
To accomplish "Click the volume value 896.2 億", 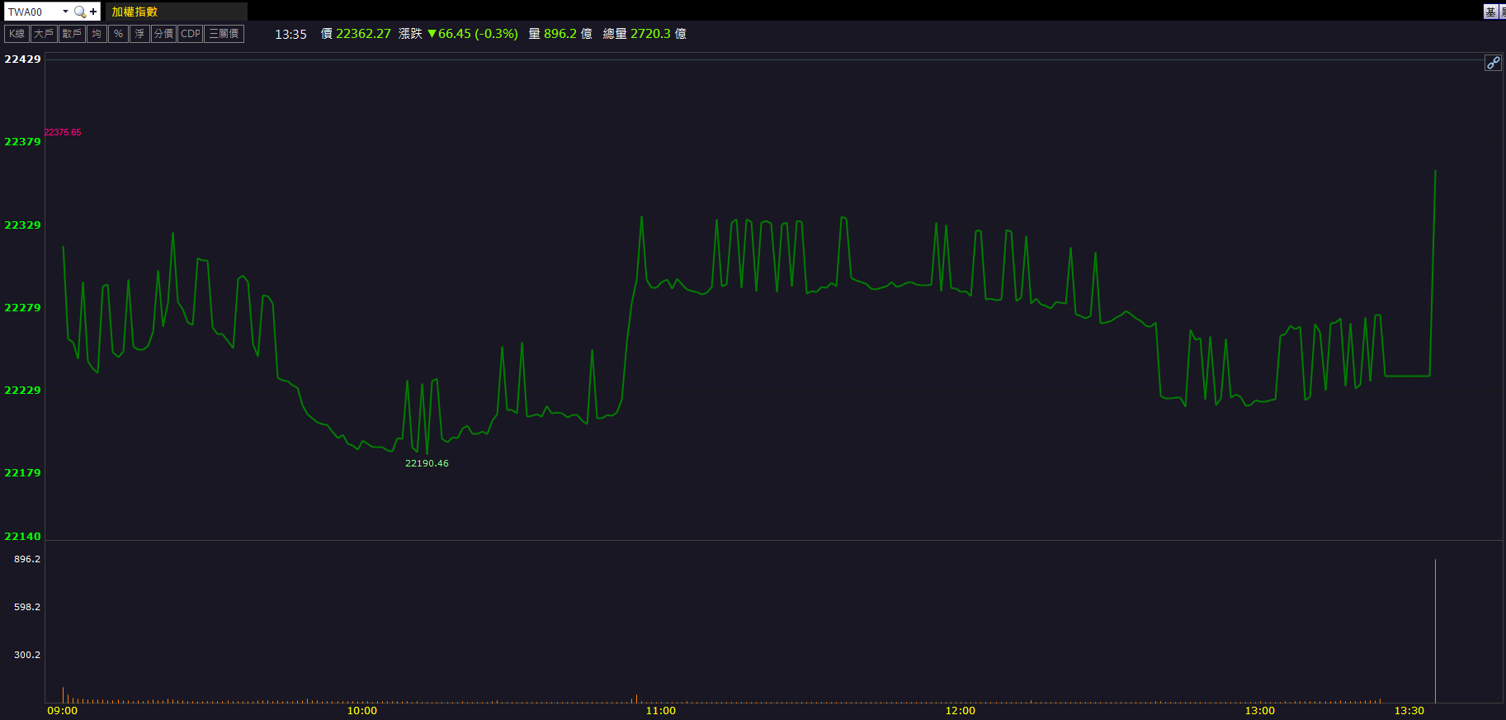I will [568, 34].
